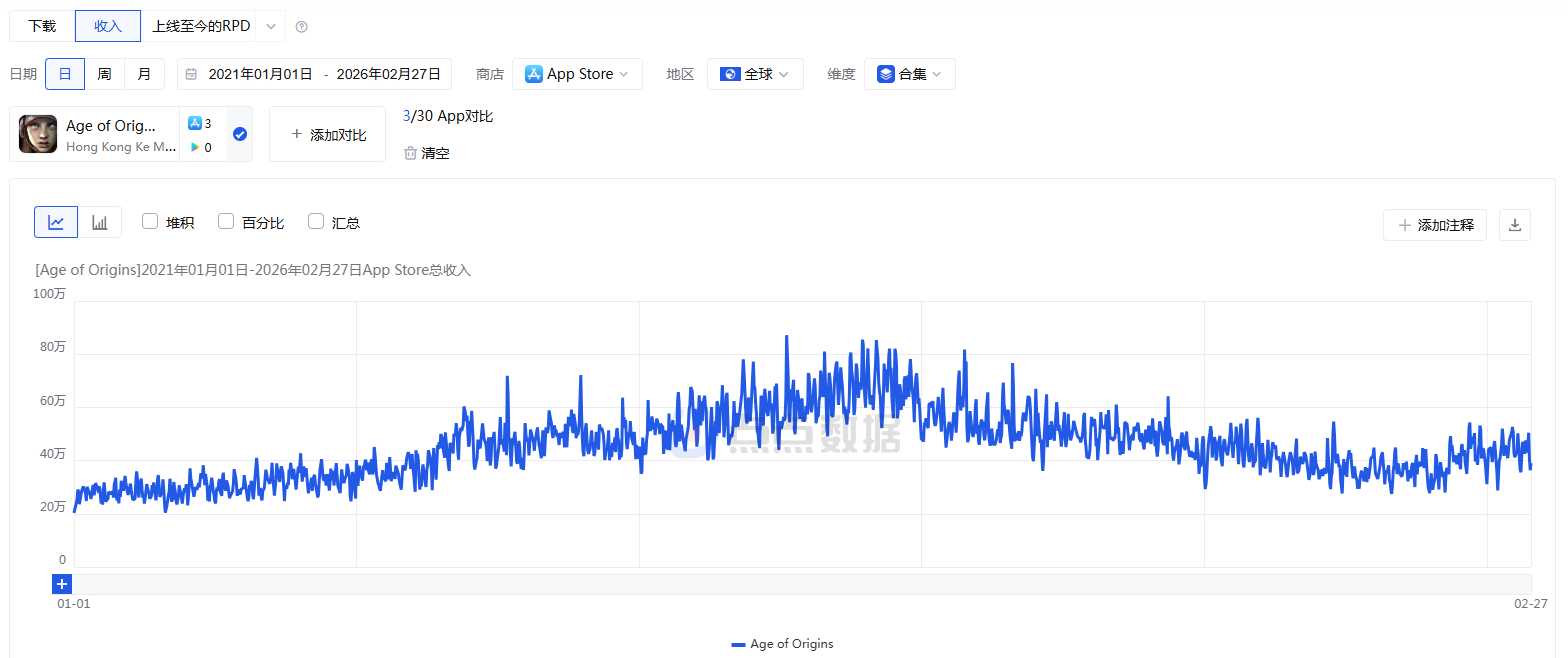Click the 100万 axis label
Viewport: 1568px width, 658px height.
click(x=50, y=294)
